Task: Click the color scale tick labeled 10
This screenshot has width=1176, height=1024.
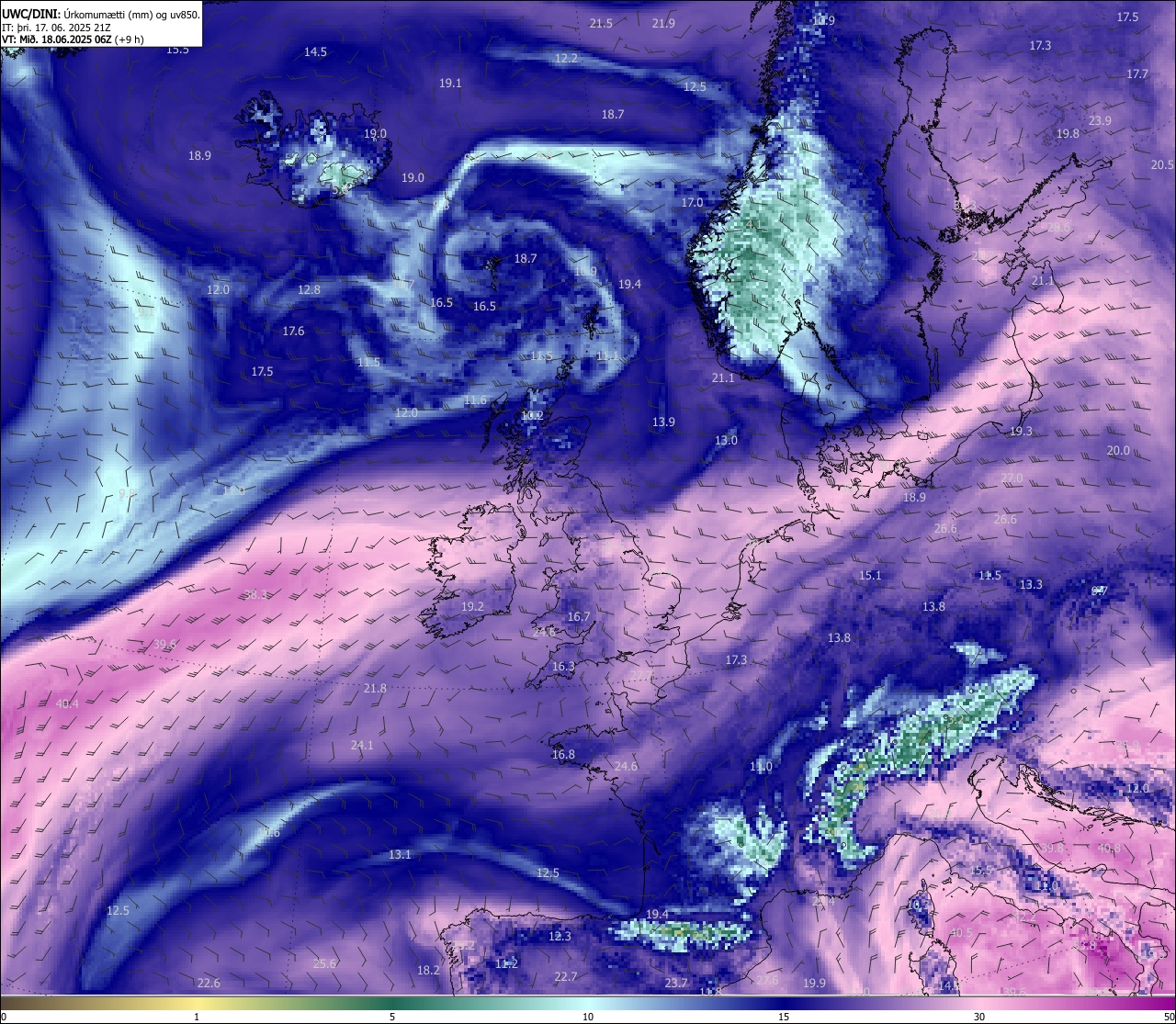Action: (x=588, y=1017)
